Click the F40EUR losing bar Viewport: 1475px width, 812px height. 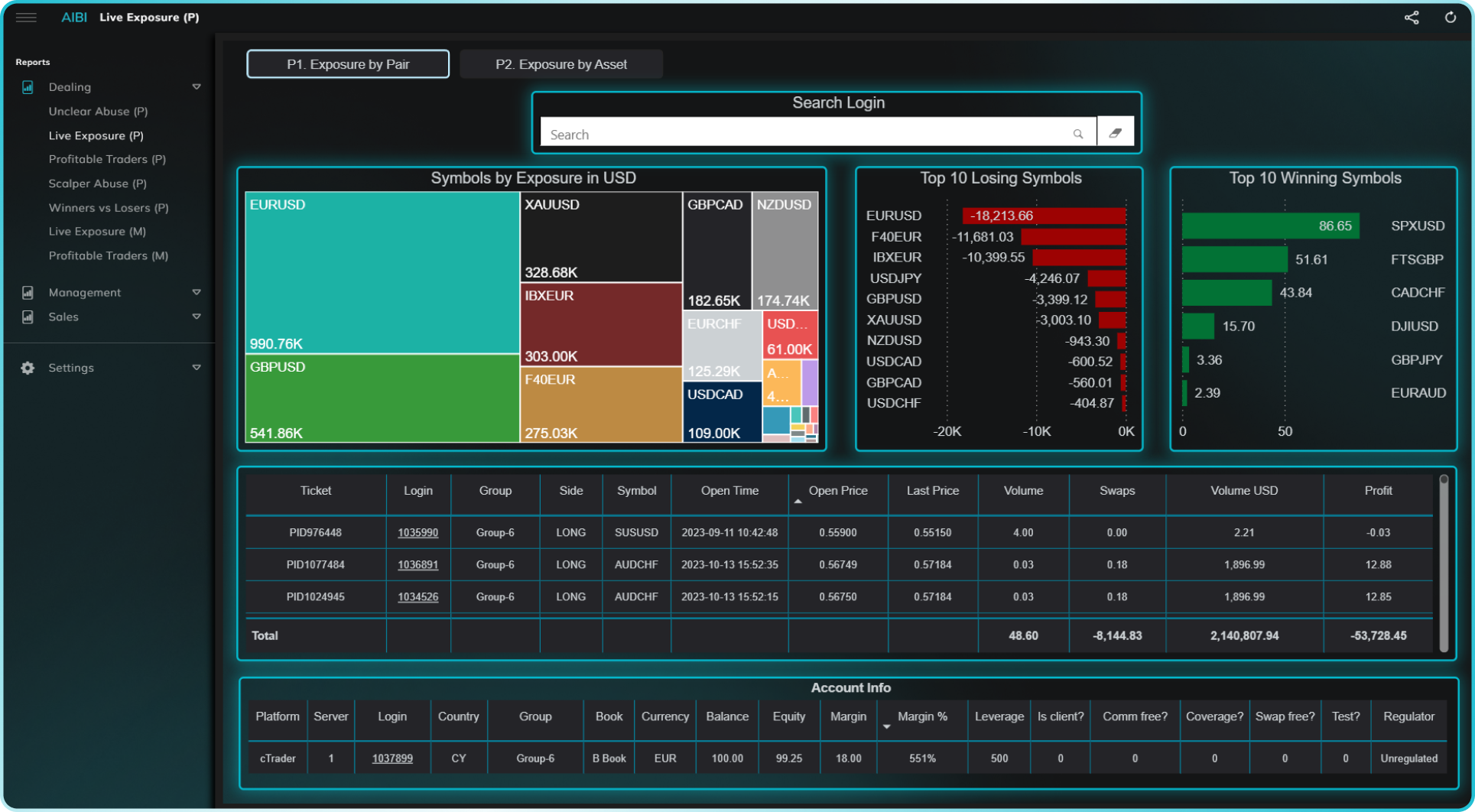[1073, 237]
